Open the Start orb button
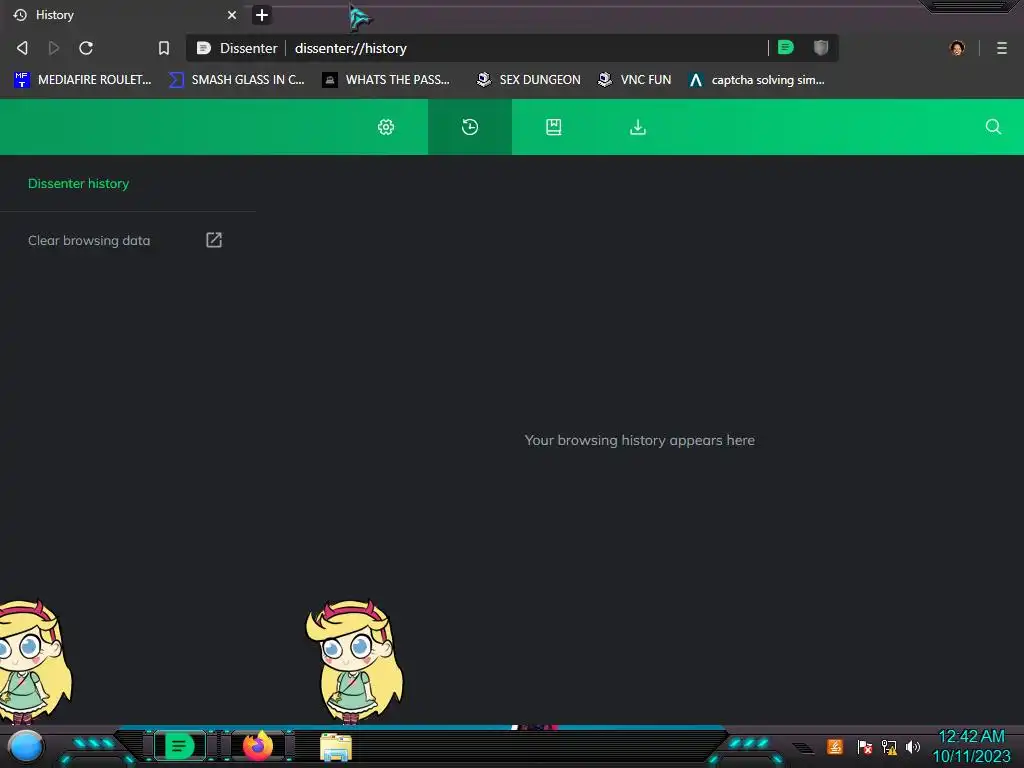The image size is (1024, 768). [x=26, y=746]
